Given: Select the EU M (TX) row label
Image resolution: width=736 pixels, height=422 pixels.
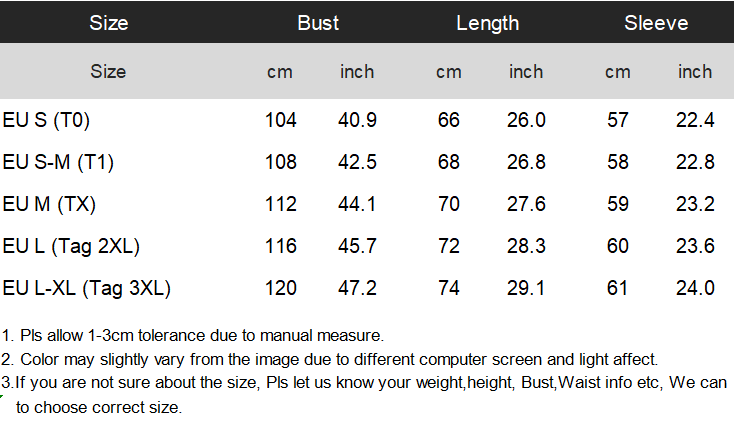Looking at the screenshot, I should click(49, 204).
